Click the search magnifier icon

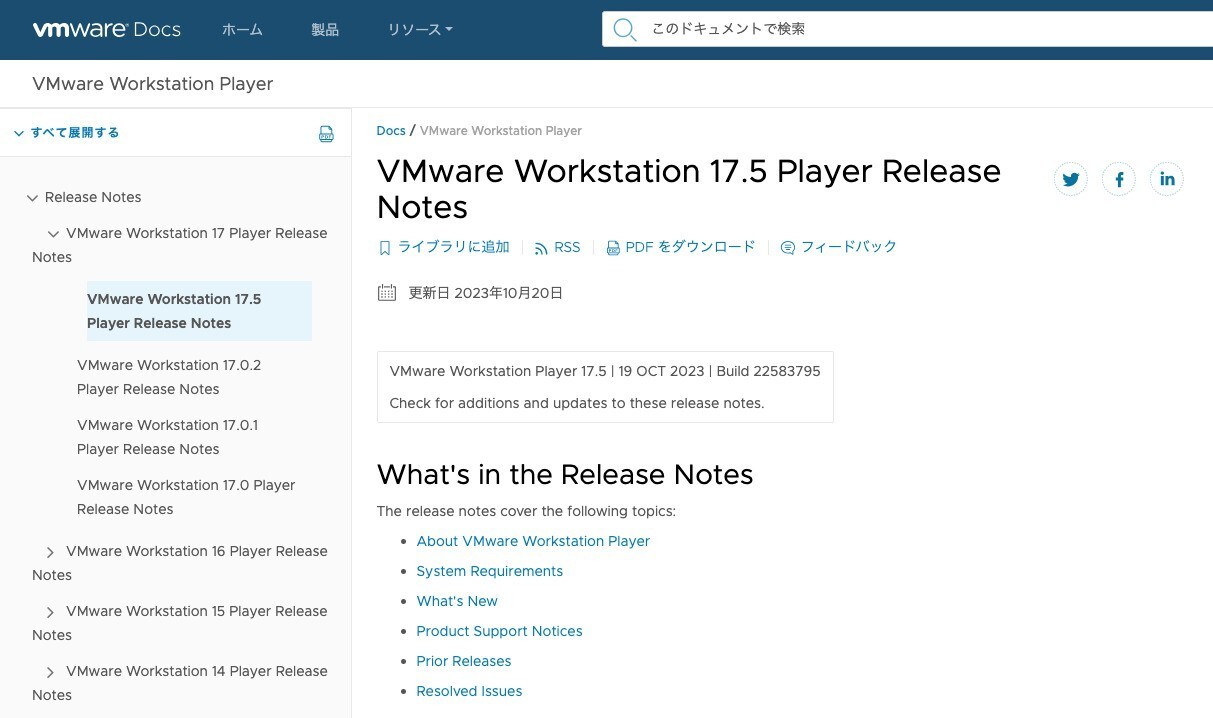[624, 29]
